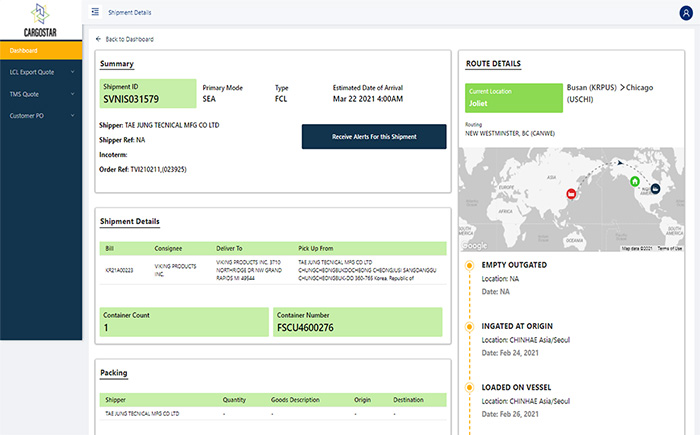Screen dimensions: 700x435
Task: Click the CargoStar logo
Action: pyautogui.click(x=40, y=20)
